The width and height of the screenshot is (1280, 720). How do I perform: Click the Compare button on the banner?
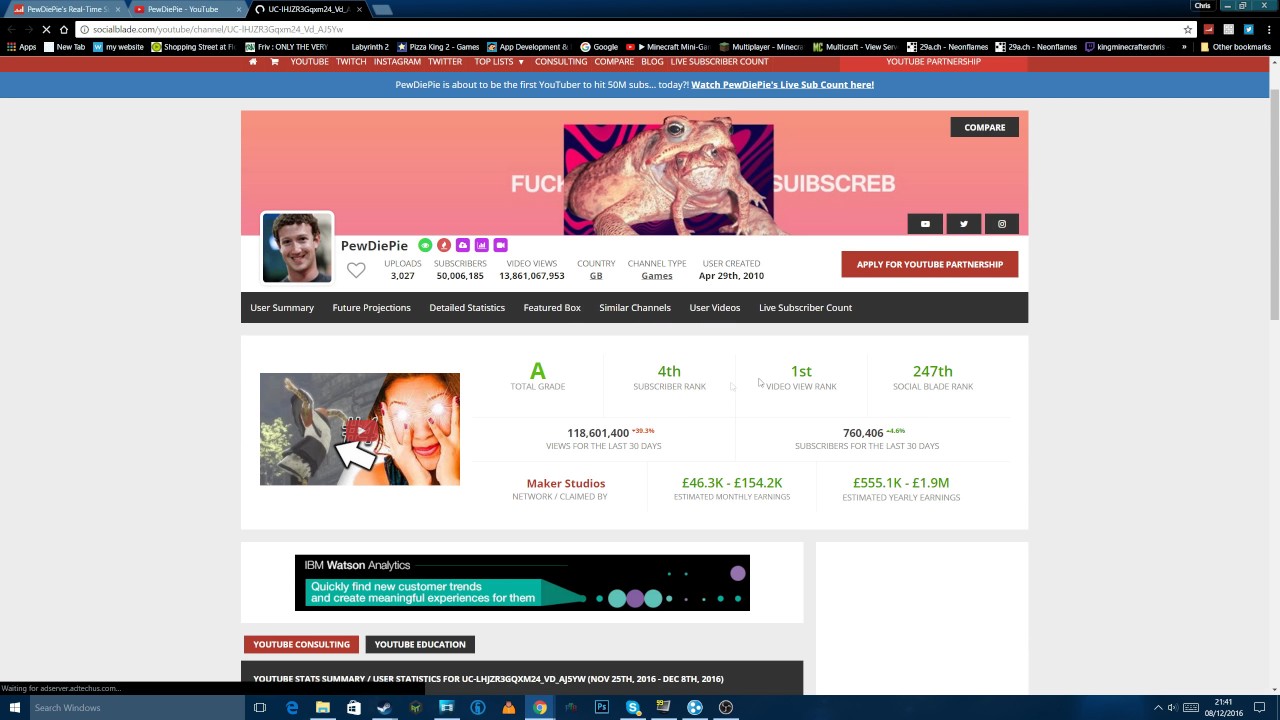pyautogui.click(x=985, y=127)
